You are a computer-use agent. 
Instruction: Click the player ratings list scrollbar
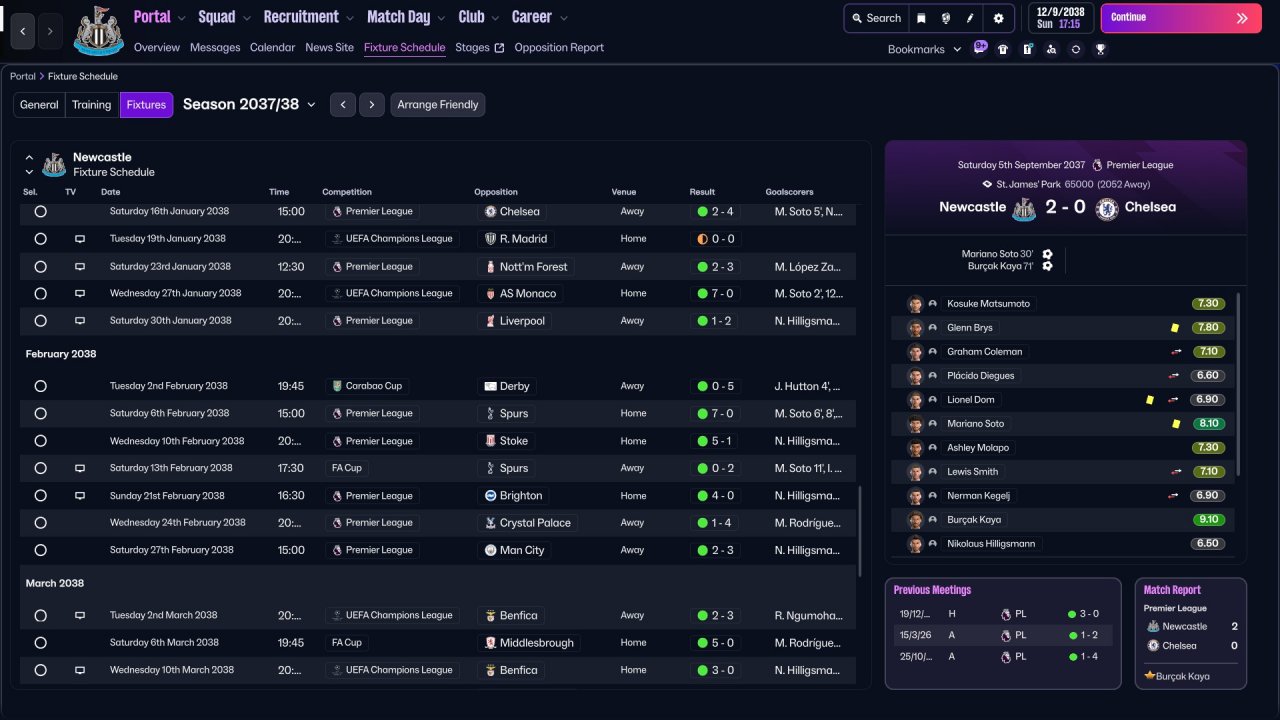[1239, 384]
